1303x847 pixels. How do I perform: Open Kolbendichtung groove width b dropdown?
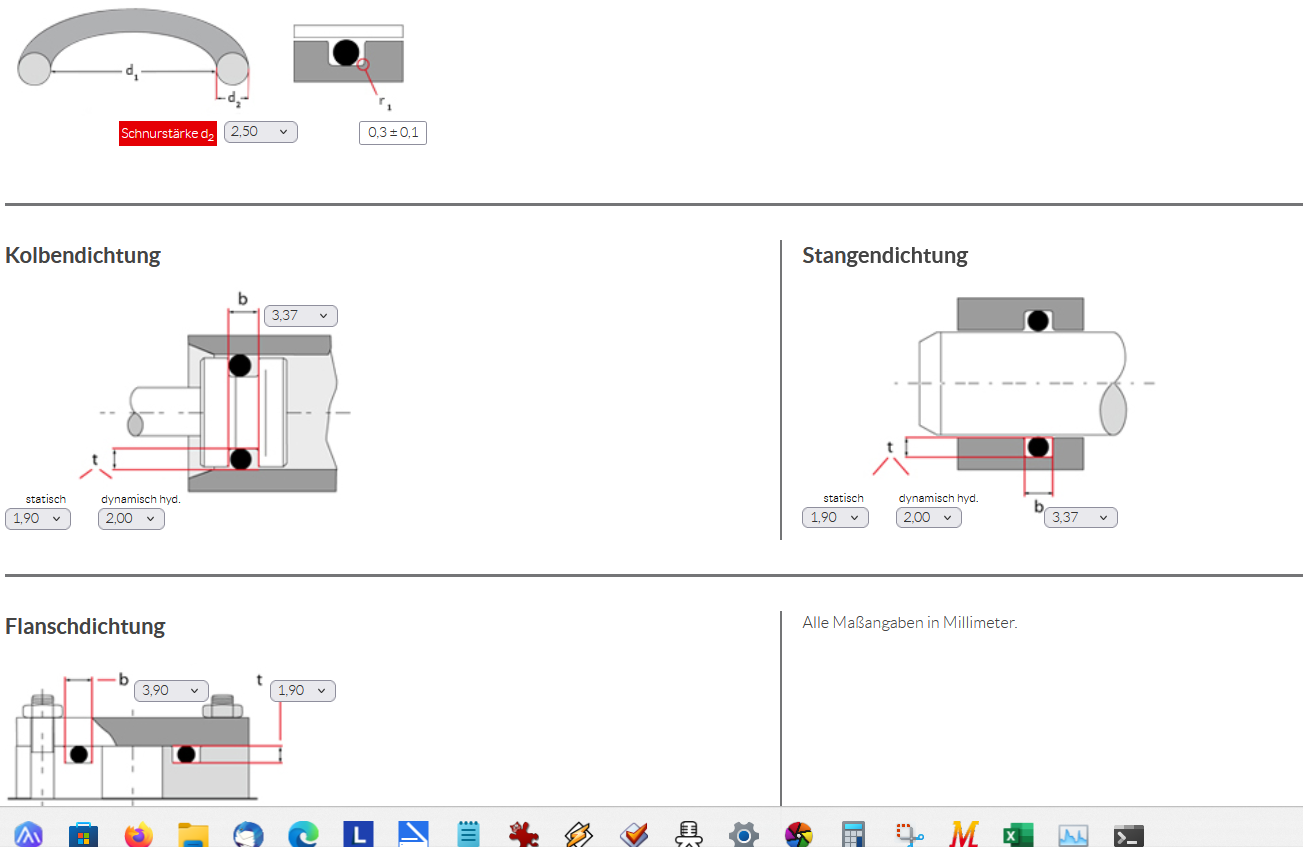tap(301, 316)
